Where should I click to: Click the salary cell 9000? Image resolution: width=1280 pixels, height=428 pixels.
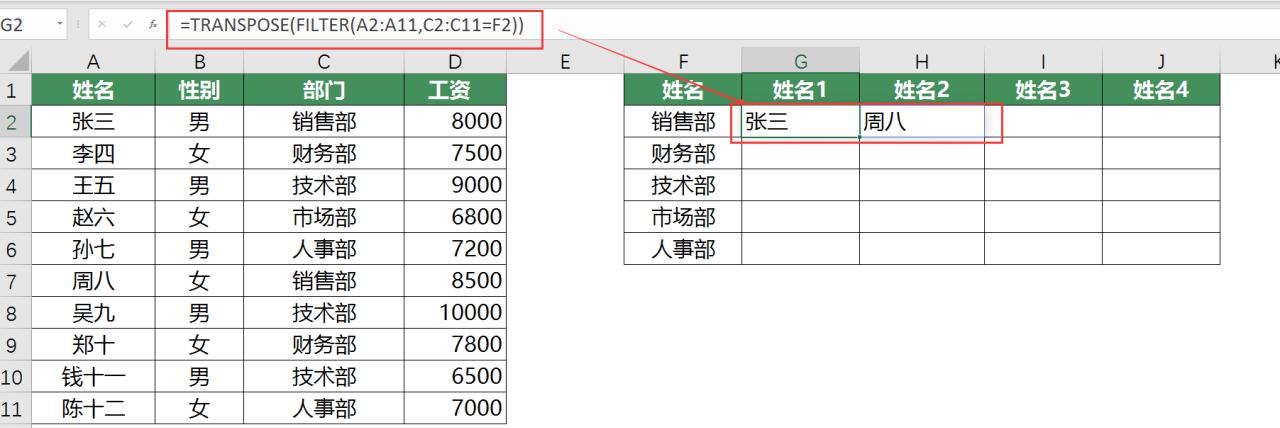[455, 185]
